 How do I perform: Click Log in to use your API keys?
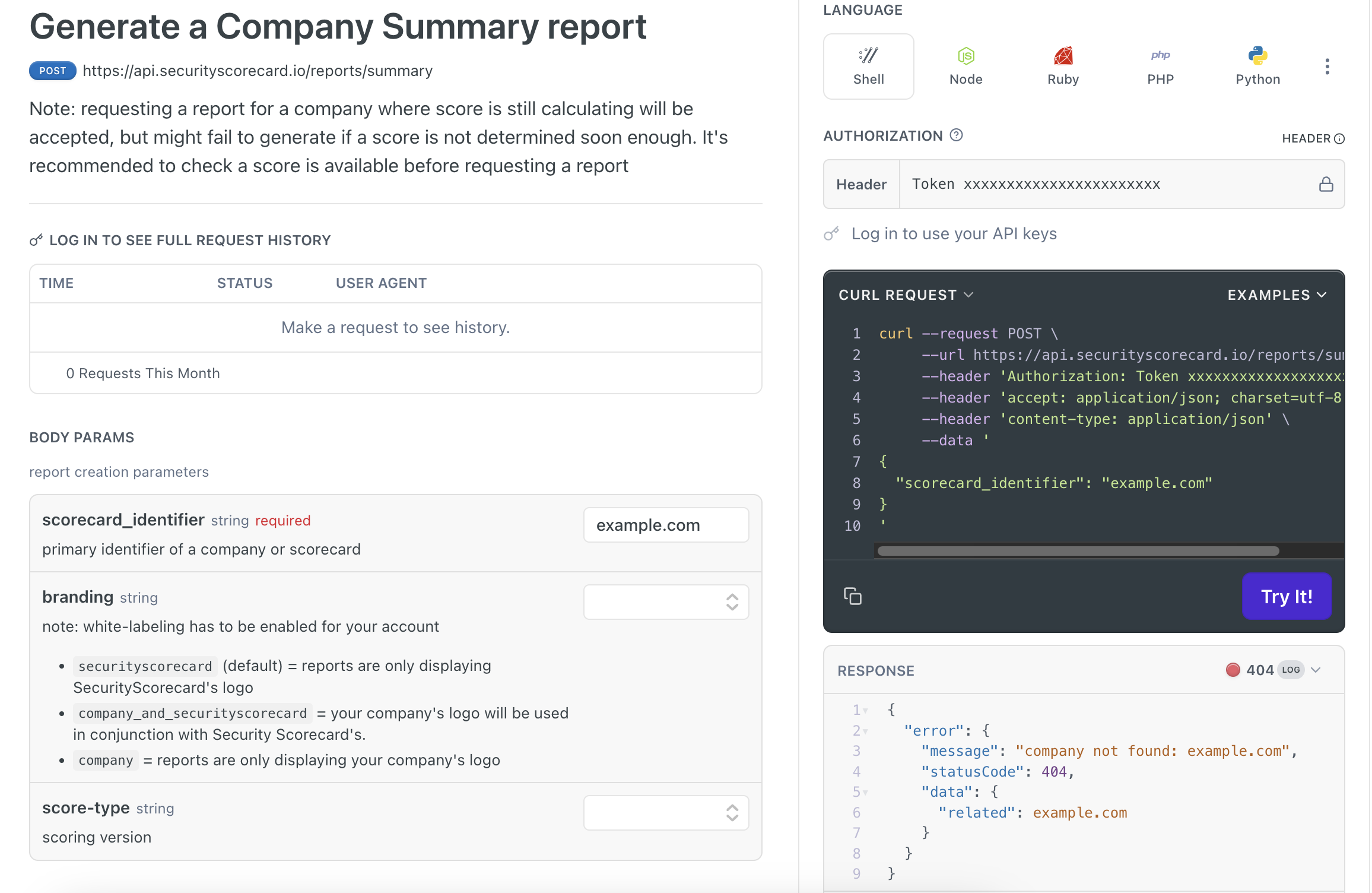[954, 234]
